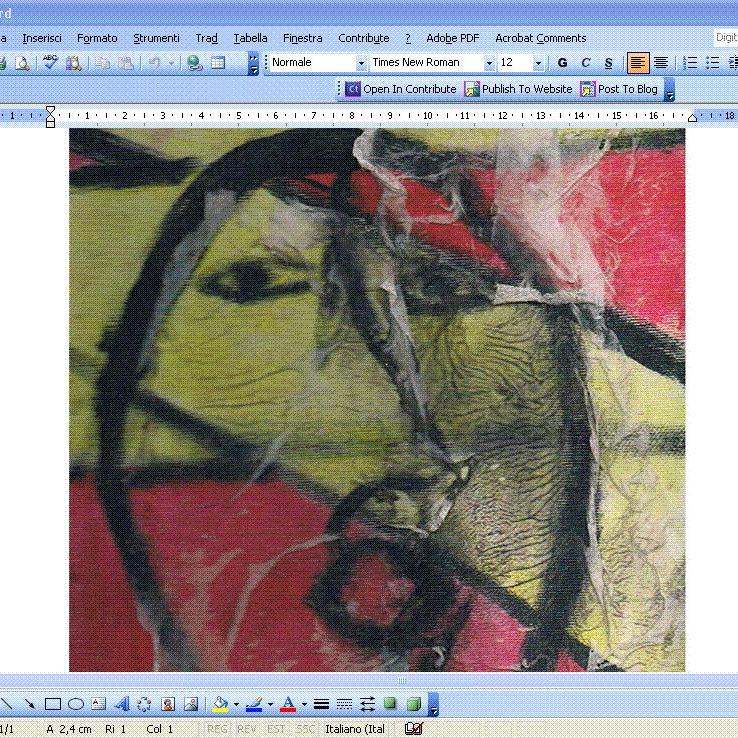
Task: Toggle underline (S) formatting
Action: [x=608, y=63]
